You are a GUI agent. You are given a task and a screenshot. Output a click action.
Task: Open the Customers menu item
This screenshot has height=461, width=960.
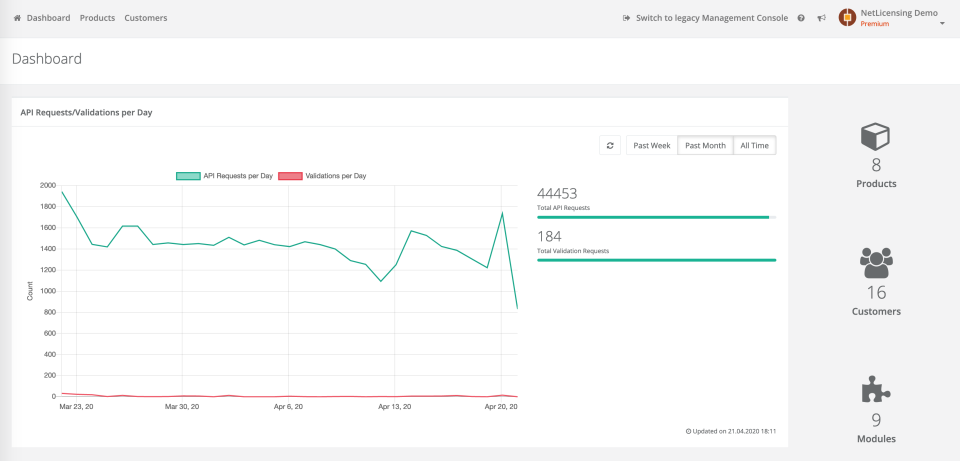[146, 18]
